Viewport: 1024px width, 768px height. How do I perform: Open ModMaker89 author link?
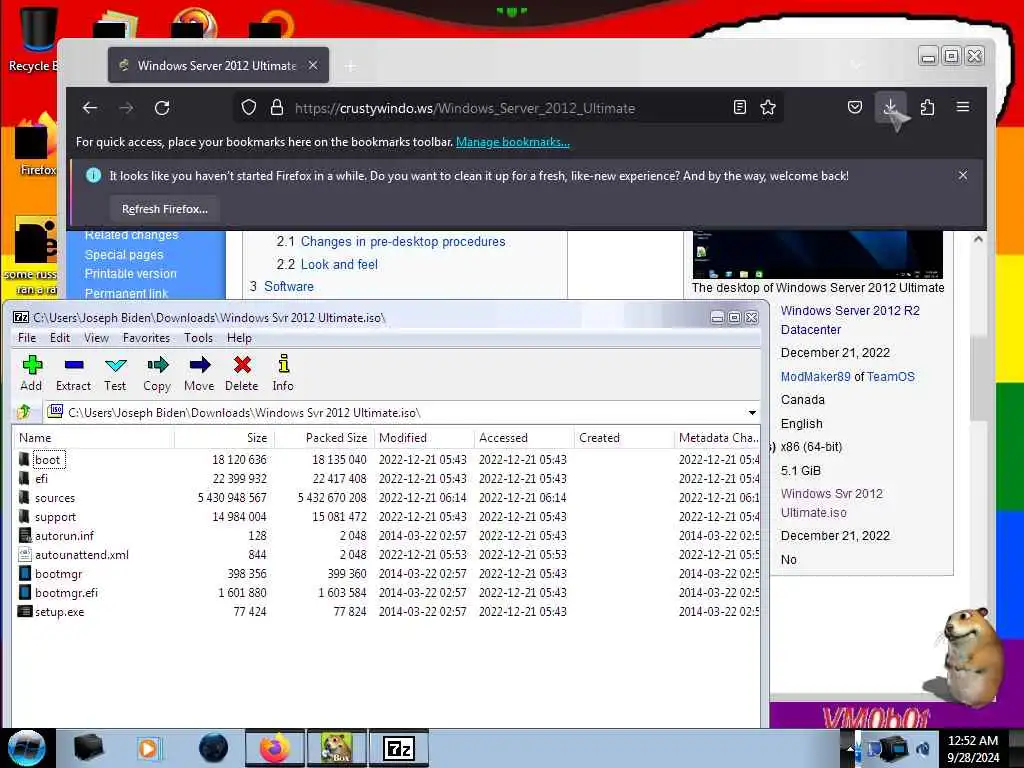[816, 377]
